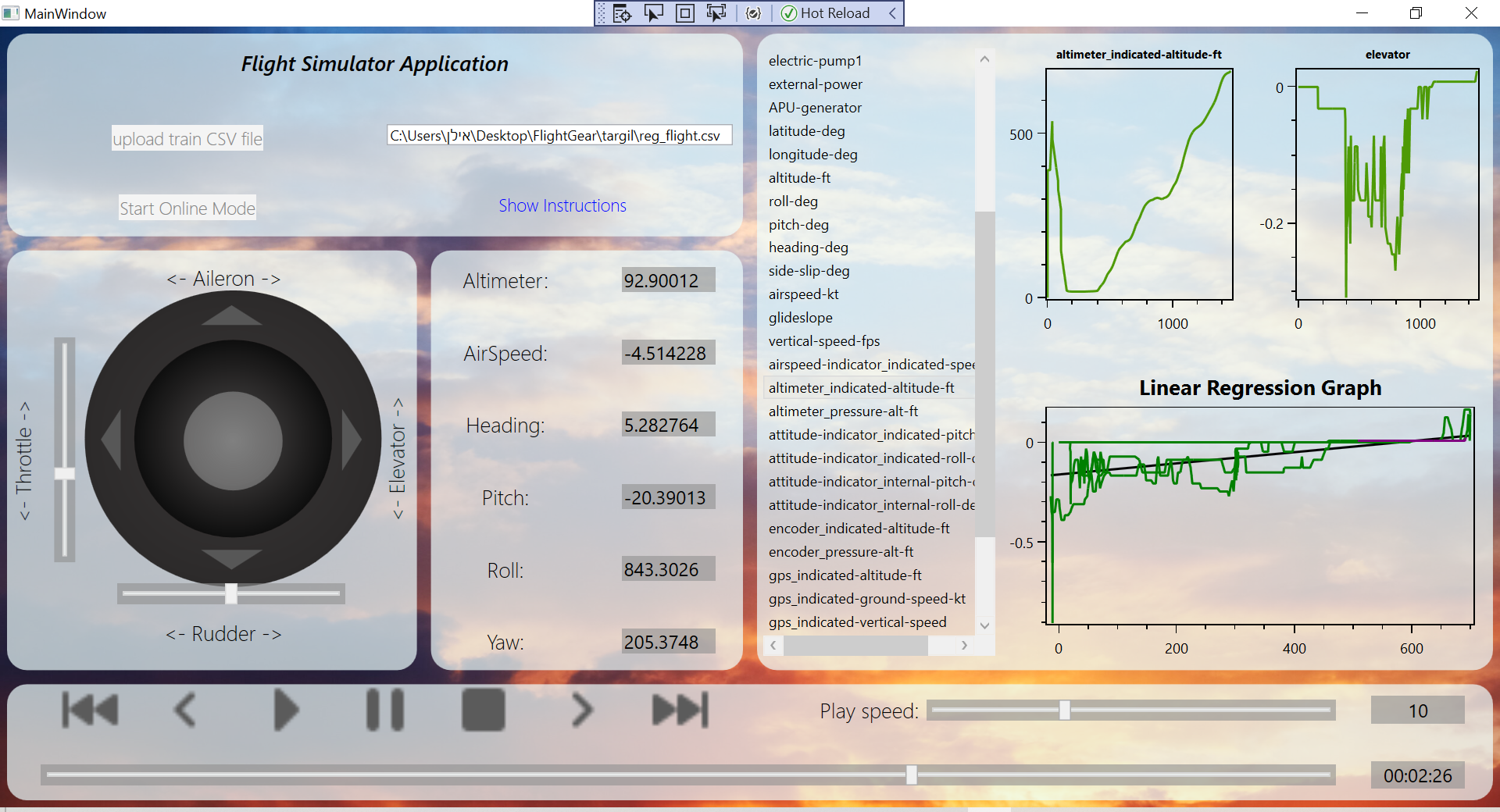Image resolution: width=1500 pixels, height=812 pixels.
Task: Click the Altimeter value 92.90012
Action: (668, 280)
